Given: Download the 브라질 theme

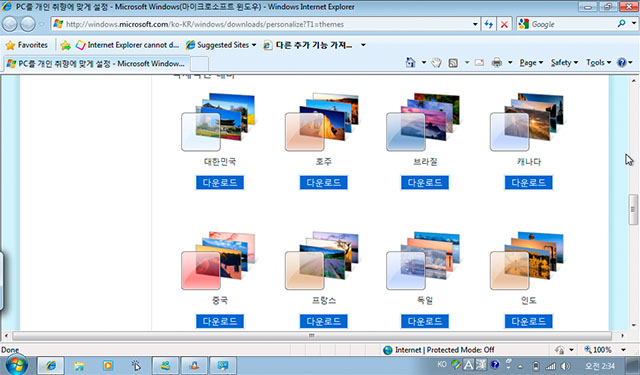Looking at the screenshot, I should 425,182.
